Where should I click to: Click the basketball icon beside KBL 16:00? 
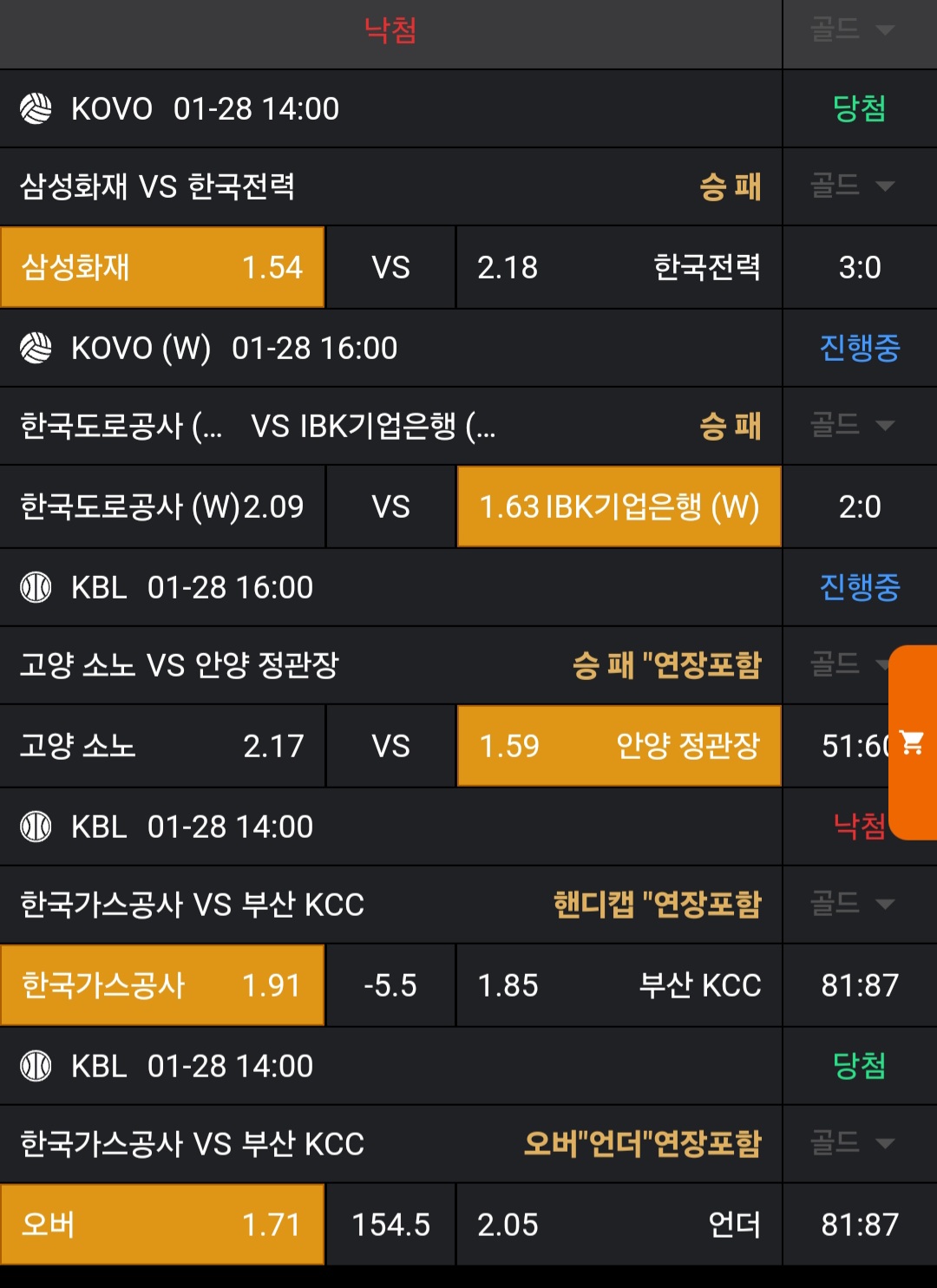[36, 587]
